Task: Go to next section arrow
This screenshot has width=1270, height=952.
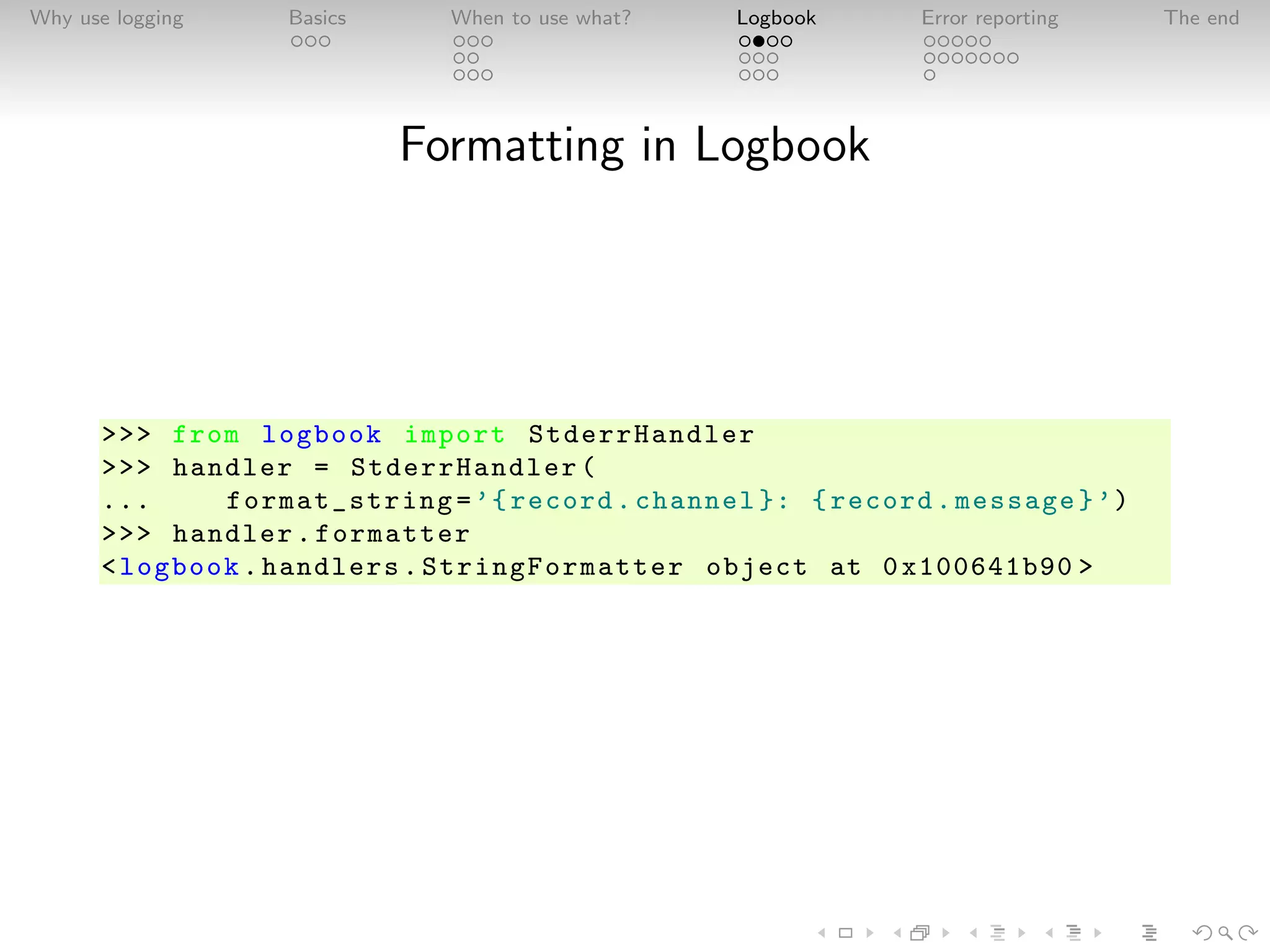Action: (1098, 932)
